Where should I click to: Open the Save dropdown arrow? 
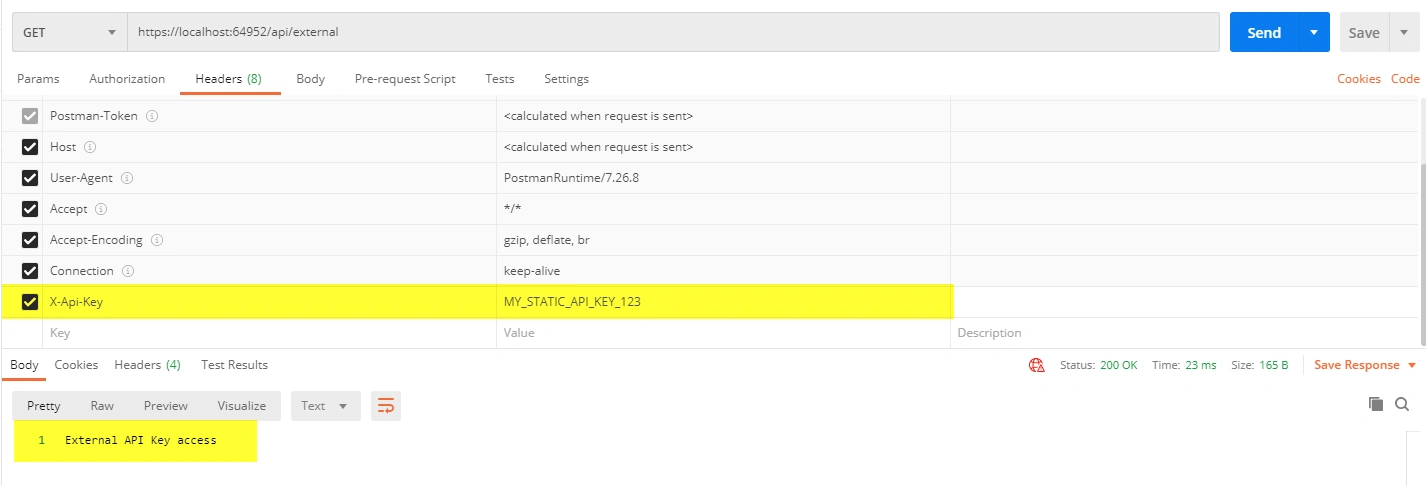pyautogui.click(x=1403, y=33)
